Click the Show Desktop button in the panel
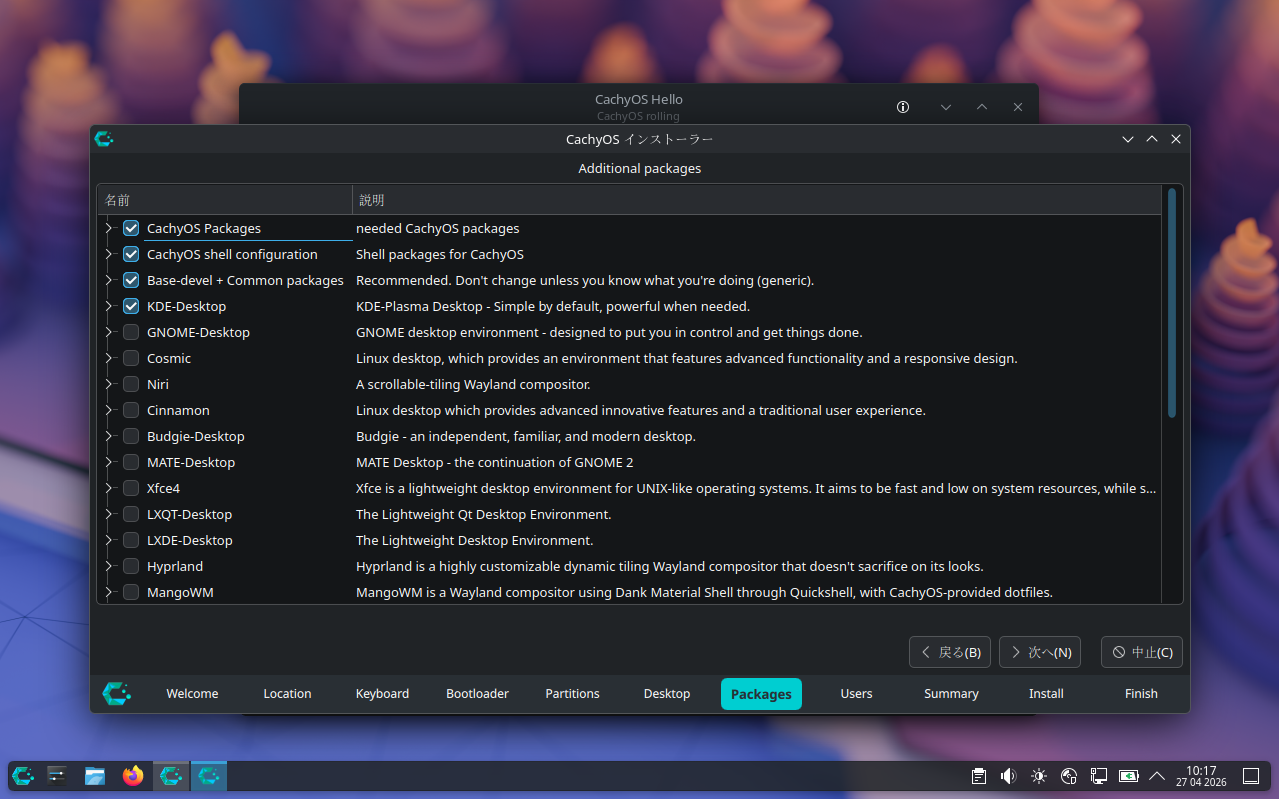The image size is (1279, 799). point(1250,776)
